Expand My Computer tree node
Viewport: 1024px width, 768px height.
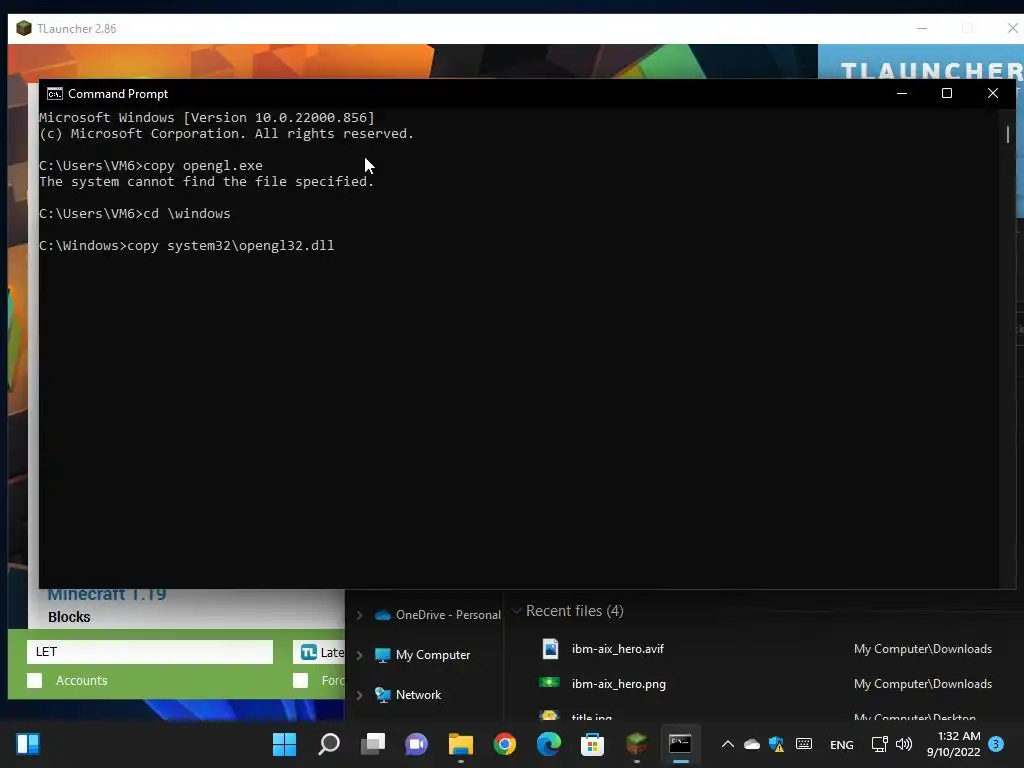tap(359, 655)
